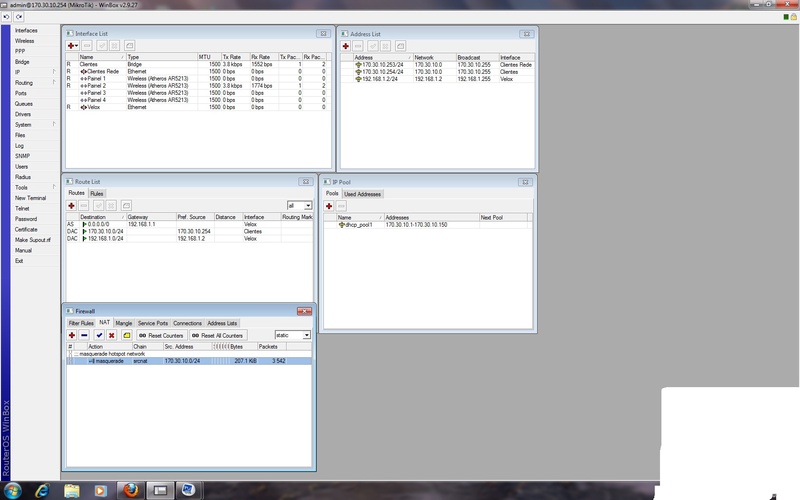Click the remove minus icon in Address List

(358, 46)
